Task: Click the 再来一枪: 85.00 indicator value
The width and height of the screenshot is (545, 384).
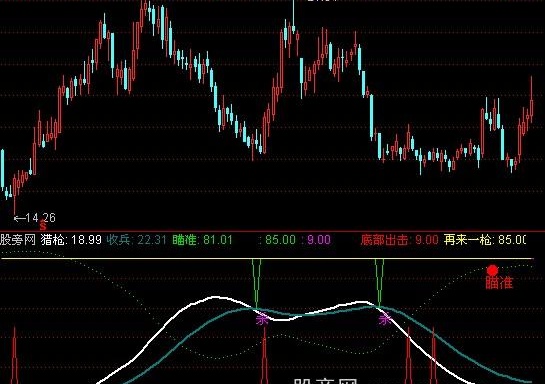Action: point(485,239)
